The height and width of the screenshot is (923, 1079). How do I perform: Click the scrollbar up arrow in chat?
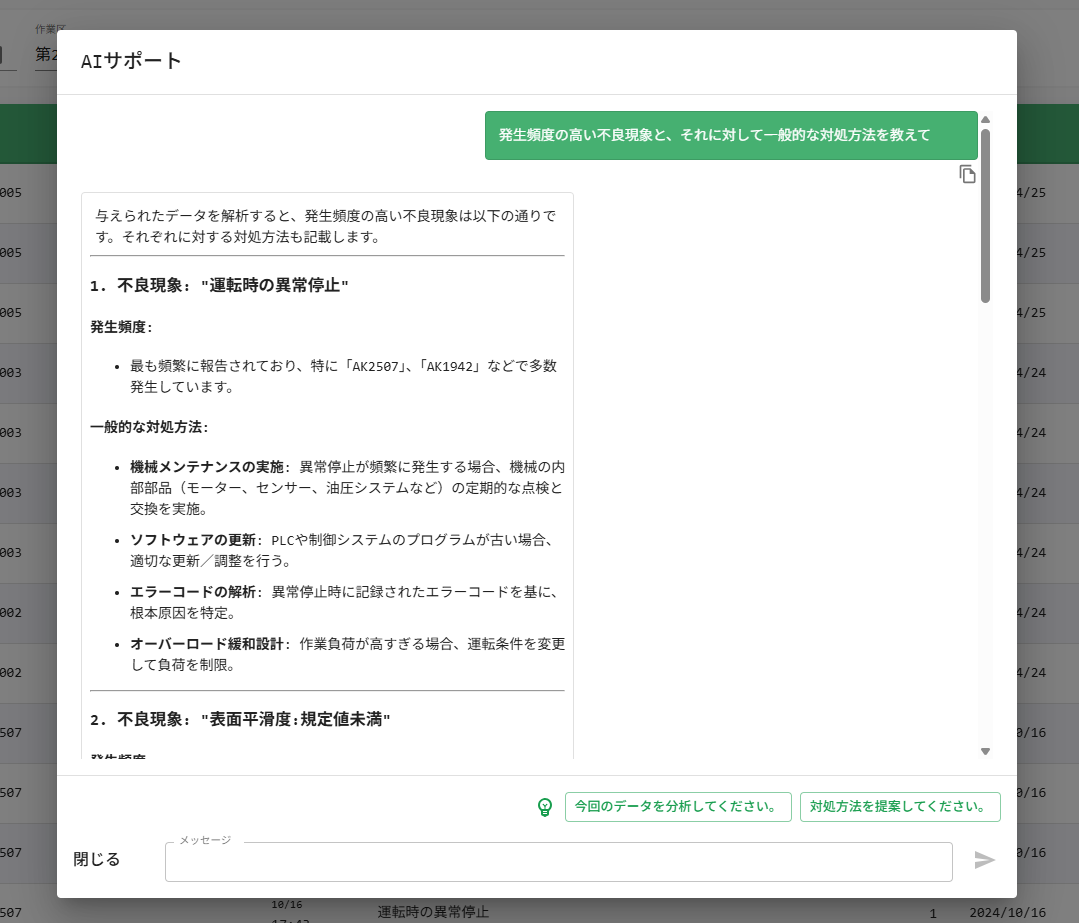(x=985, y=119)
